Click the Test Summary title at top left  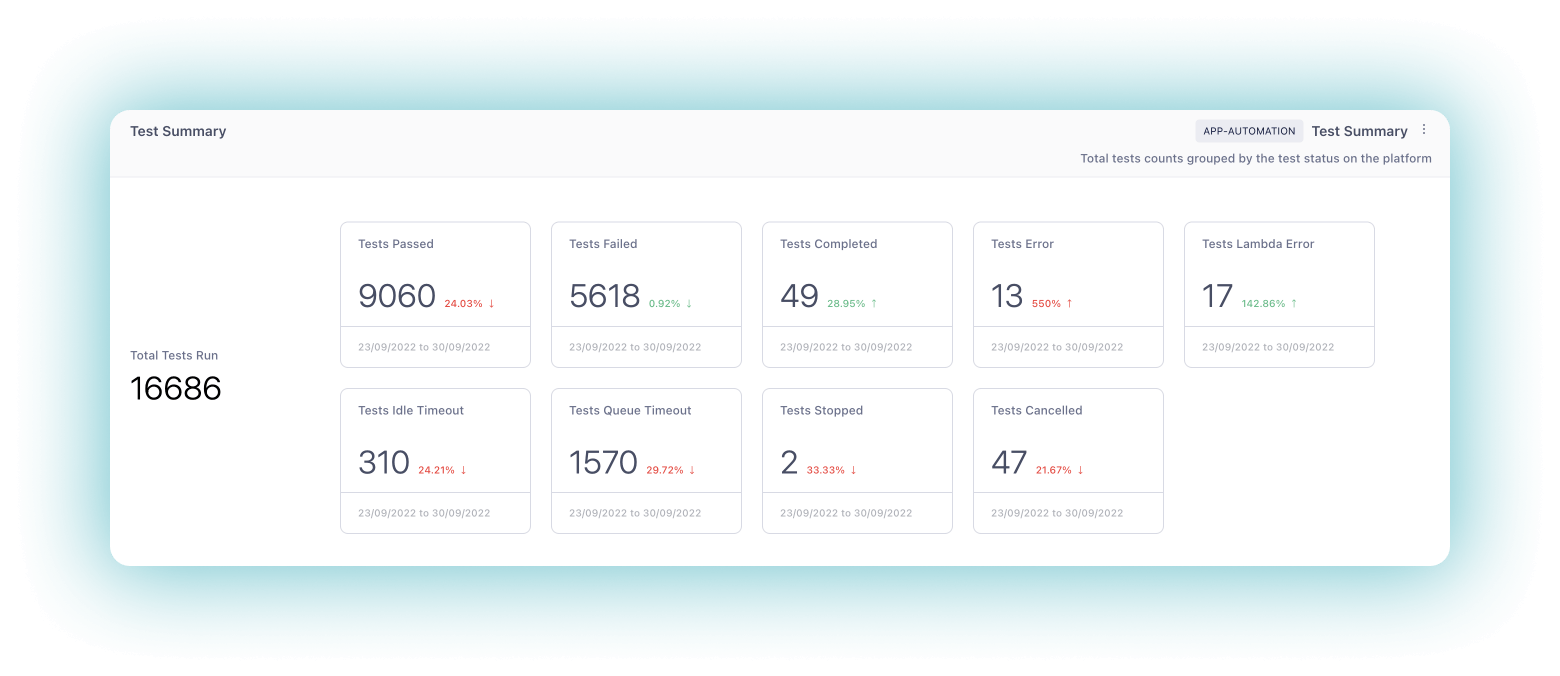(178, 131)
